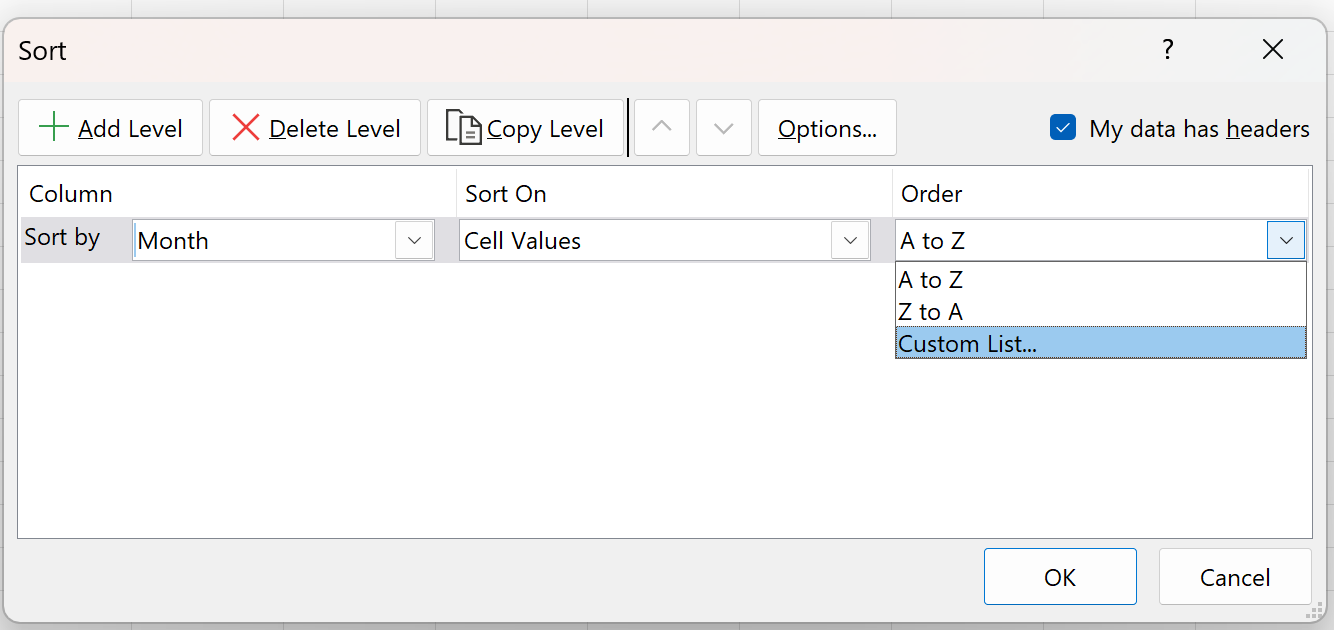Collapse the Order dropdown arrow
Image resolution: width=1334 pixels, height=630 pixels.
pyautogui.click(x=1286, y=241)
